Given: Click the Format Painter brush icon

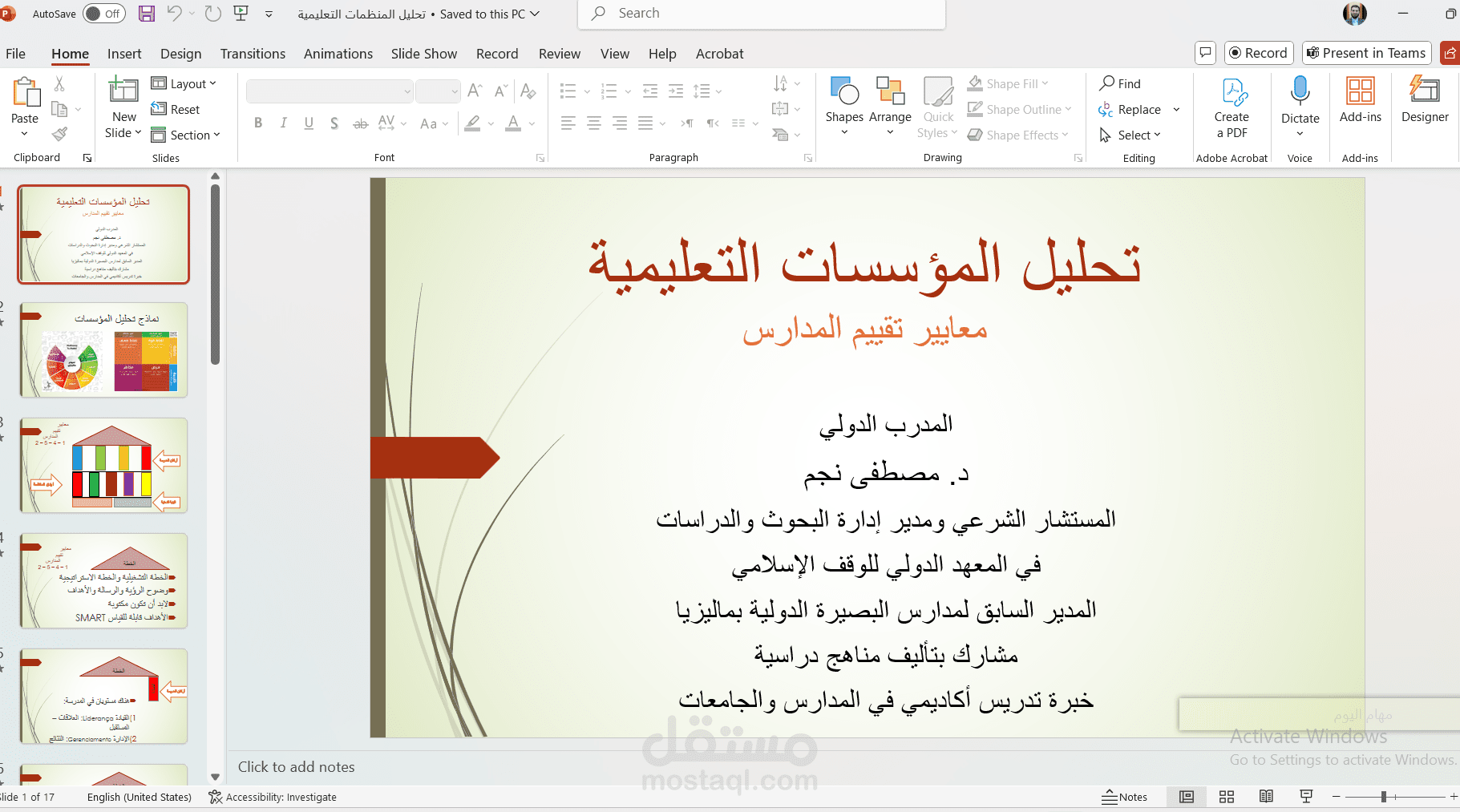Looking at the screenshot, I should tap(59, 134).
